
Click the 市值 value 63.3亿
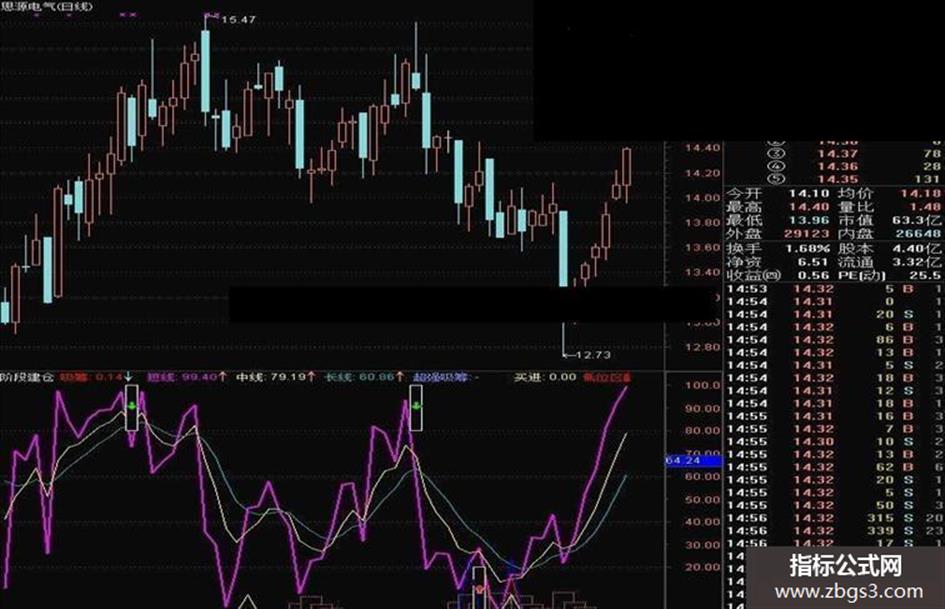[x=916, y=220]
